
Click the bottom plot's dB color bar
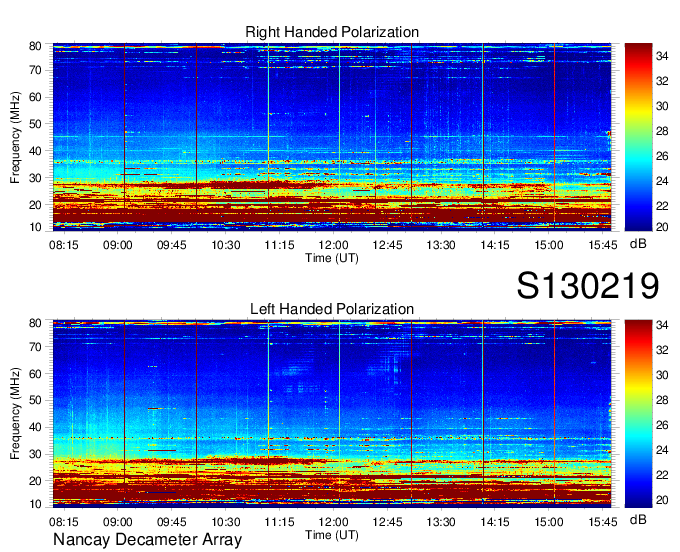[638, 414]
